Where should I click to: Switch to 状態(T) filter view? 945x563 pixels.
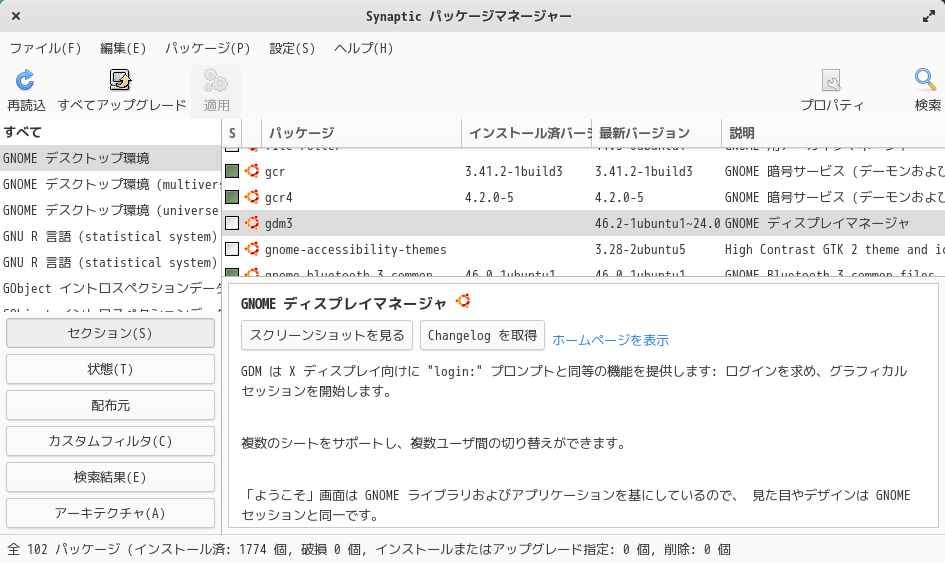(110, 369)
